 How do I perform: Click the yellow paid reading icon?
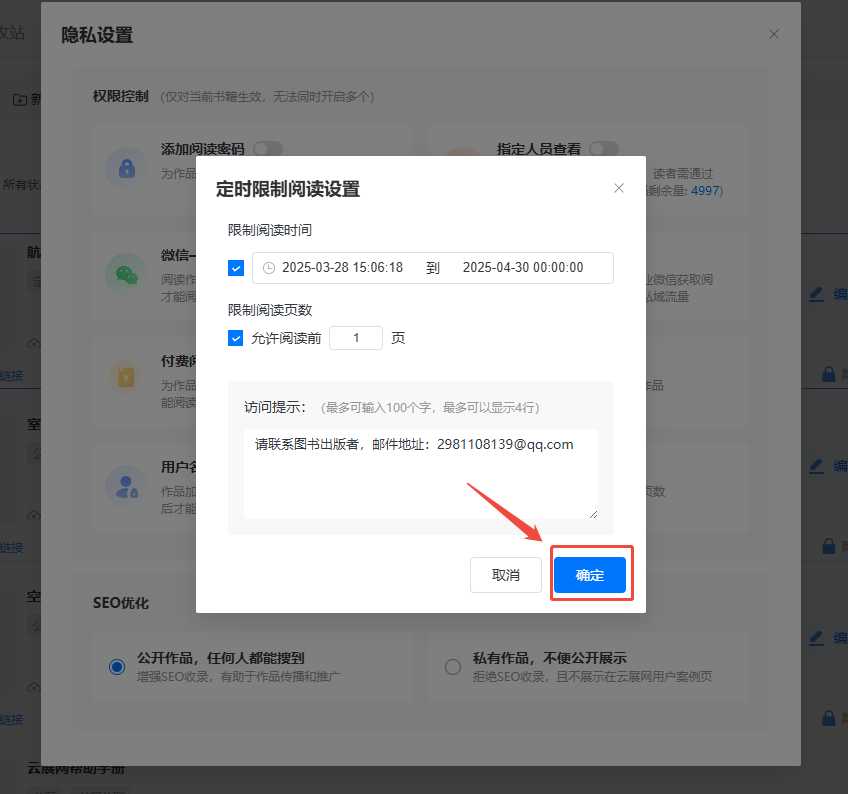pos(126,377)
